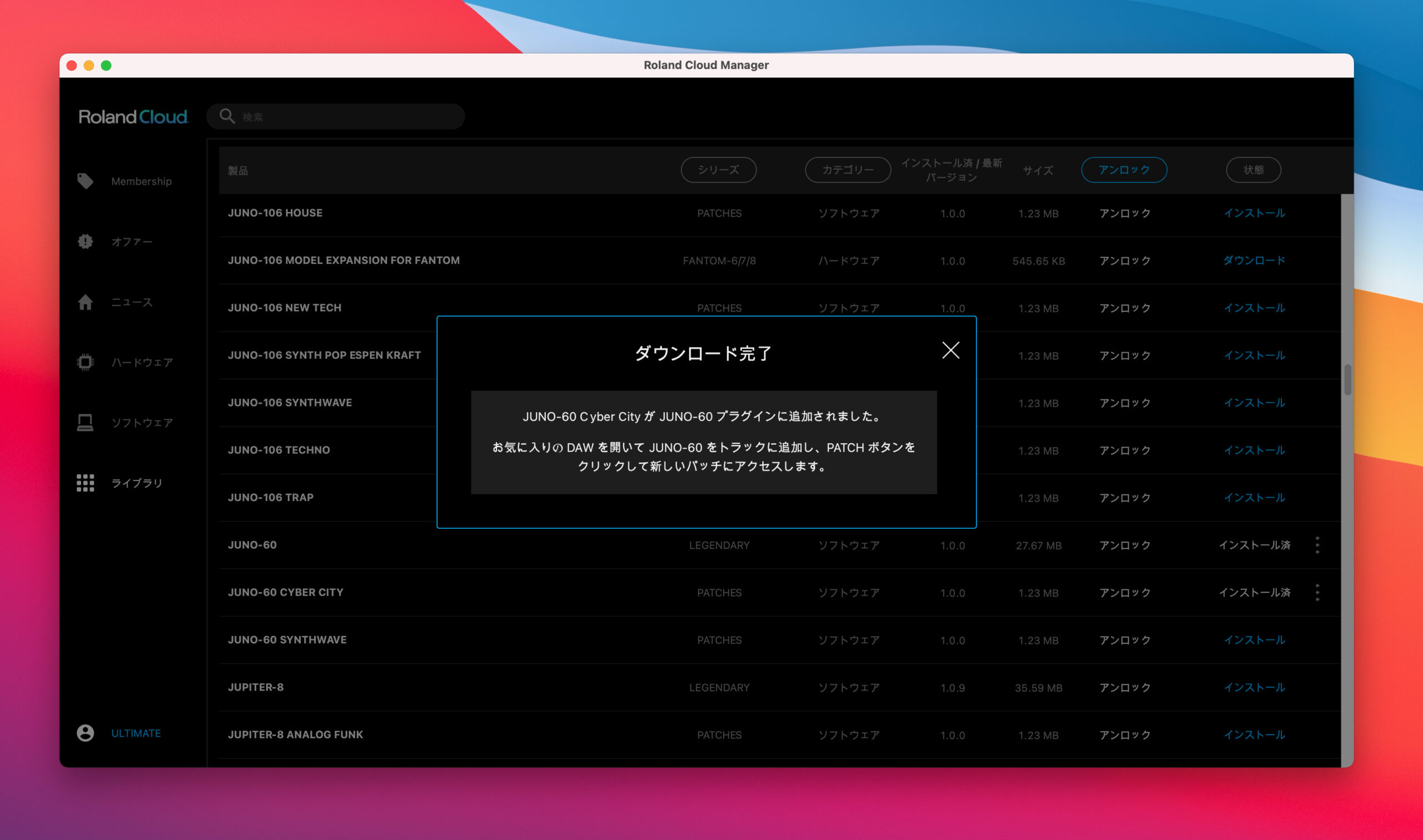Click the オファー badge icon
The width and height of the screenshot is (1423, 840).
(x=86, y=242)
